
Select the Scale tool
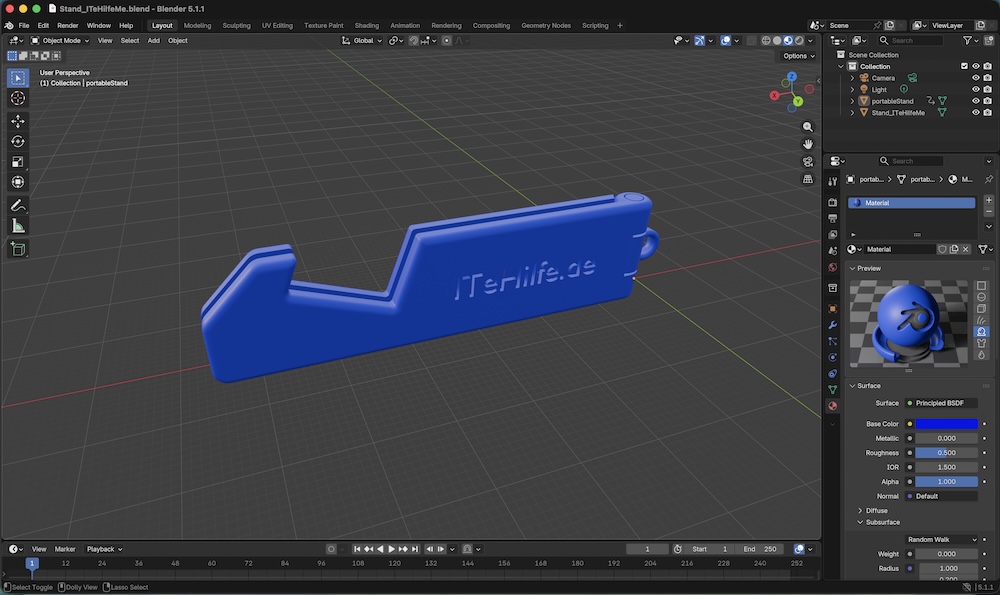pos(18,162)
